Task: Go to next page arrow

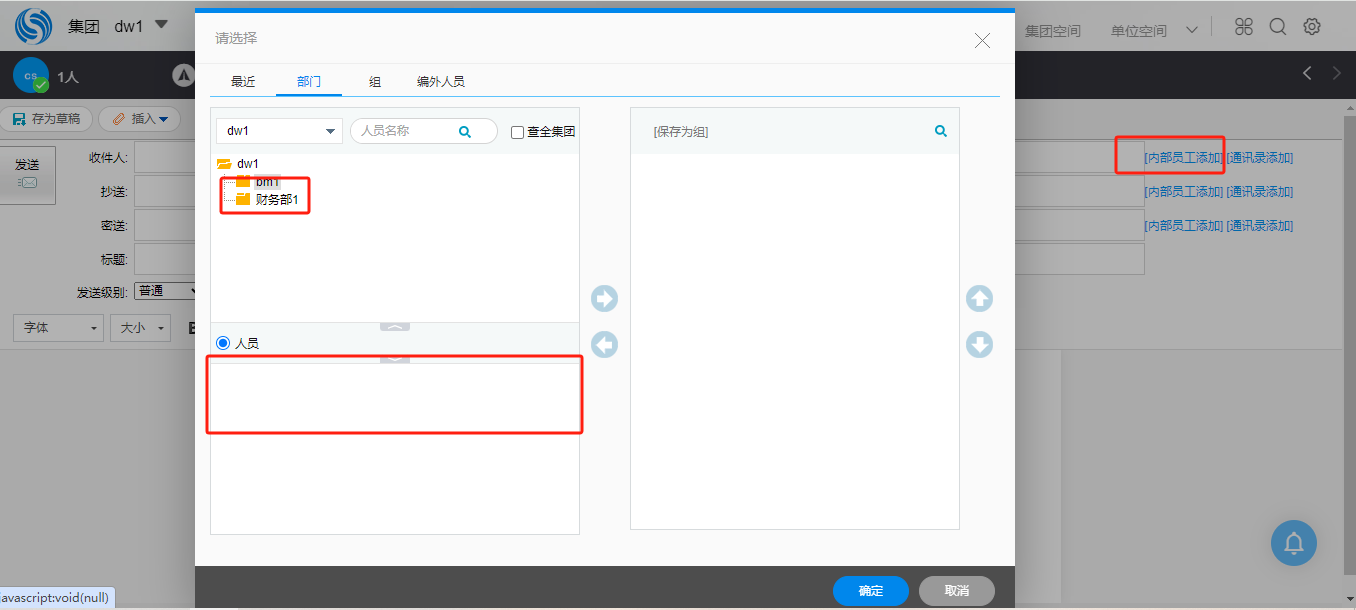Action: pos(1337,73)
